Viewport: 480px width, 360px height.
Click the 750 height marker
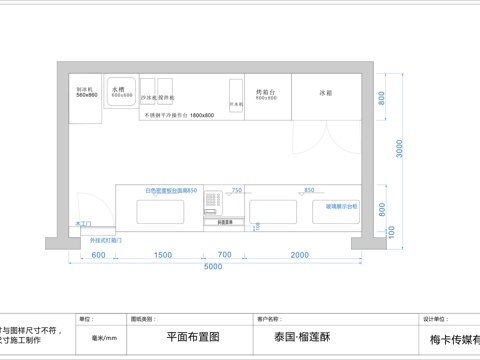(x=237, y=190)
